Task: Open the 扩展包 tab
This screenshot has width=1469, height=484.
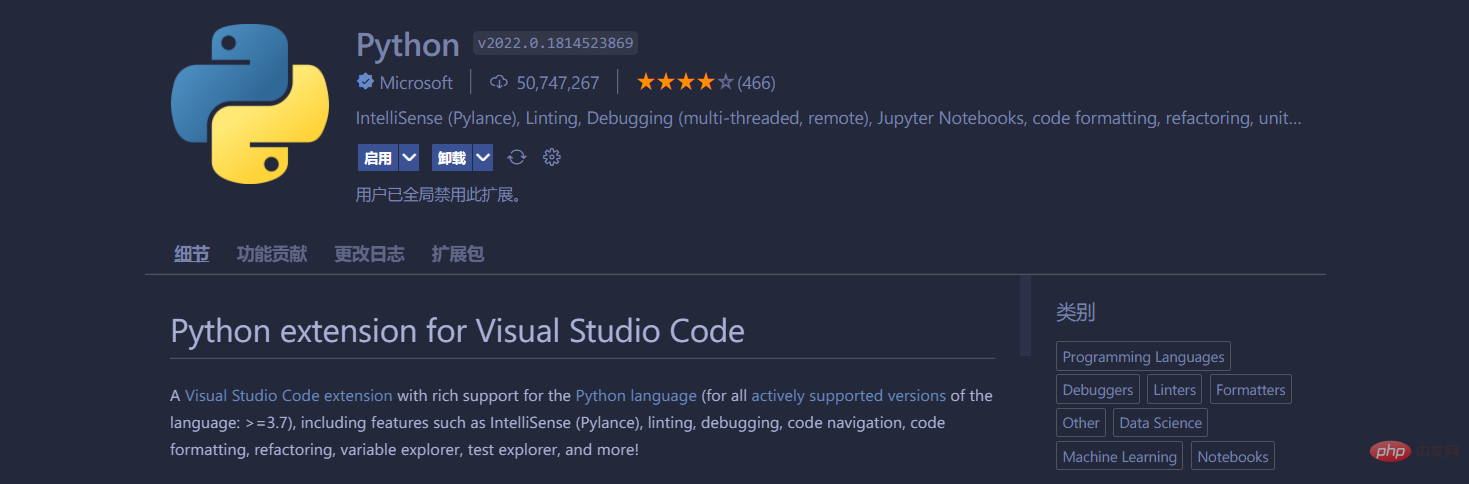Action: pyautogui.click(x=457, y=254)
